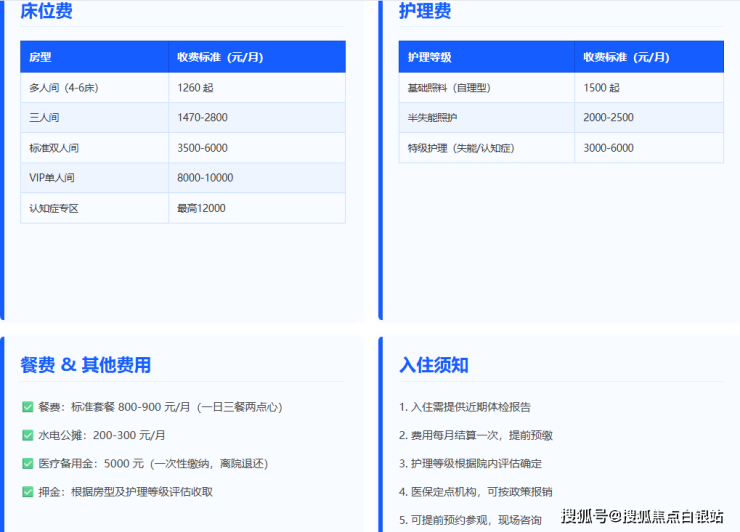This screenshot has height=532, width=740.
Task: Select notice item 1 入住需提供近期体检报告
Action: [x=465, y=407]
